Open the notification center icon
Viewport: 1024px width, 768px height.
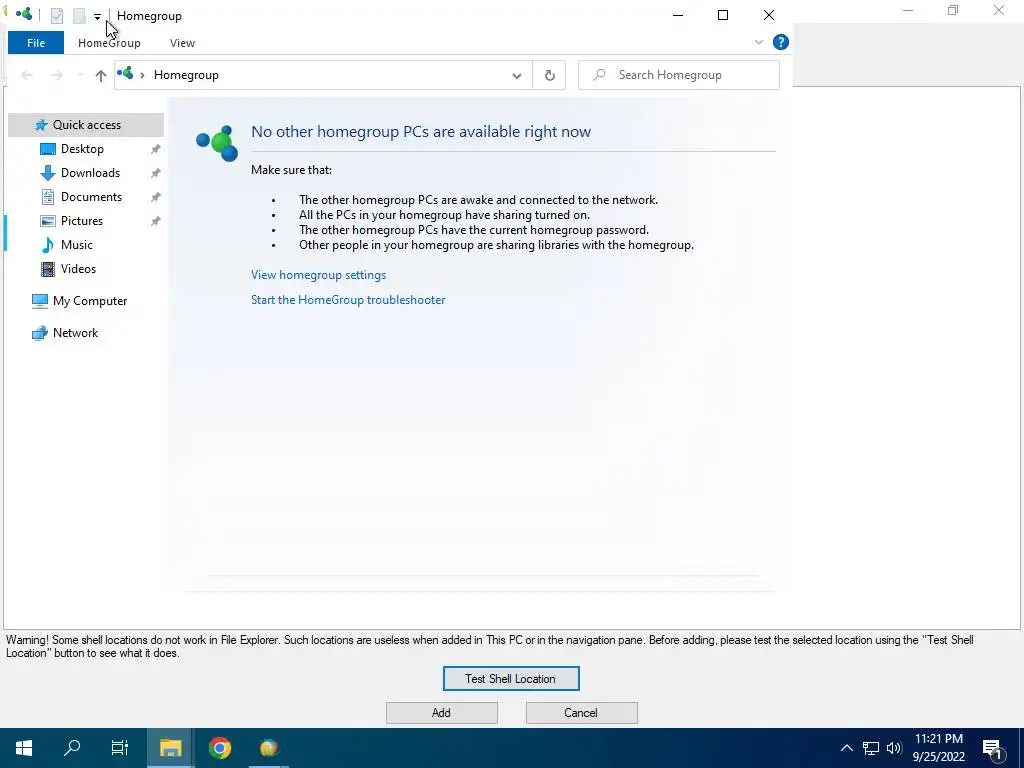tap(993, 748)
